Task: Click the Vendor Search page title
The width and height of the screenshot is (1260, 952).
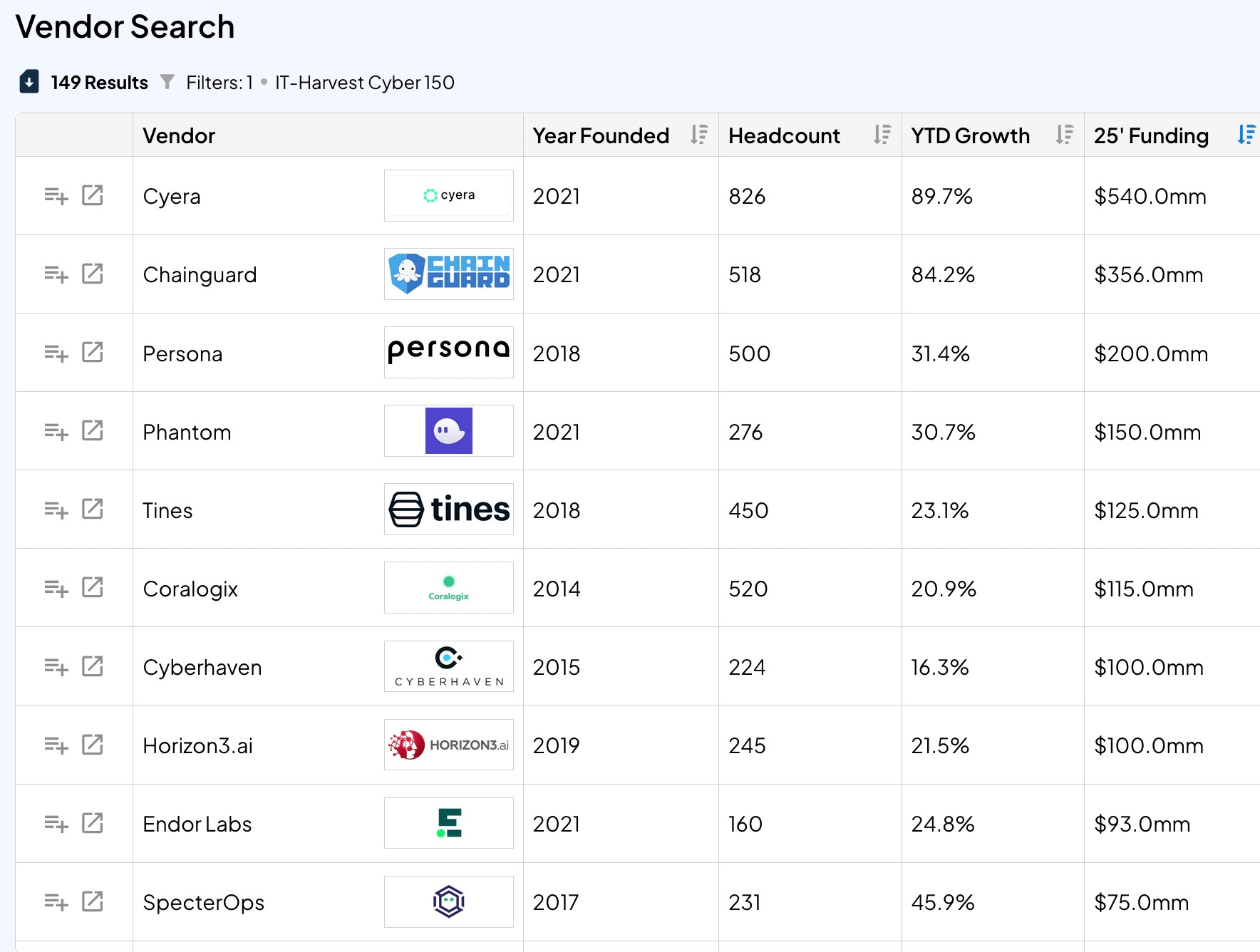Action: pyautogui.click(x=125, y=27)
